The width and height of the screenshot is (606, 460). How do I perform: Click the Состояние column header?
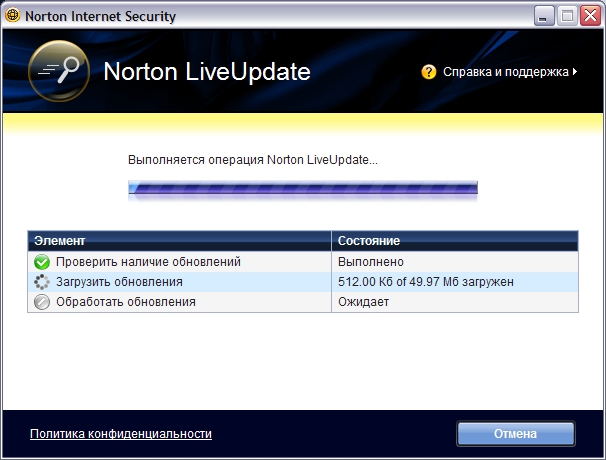[x=455, y=241]
